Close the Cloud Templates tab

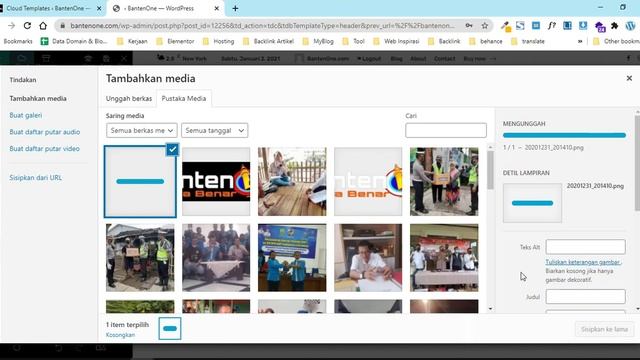(99, 8)
